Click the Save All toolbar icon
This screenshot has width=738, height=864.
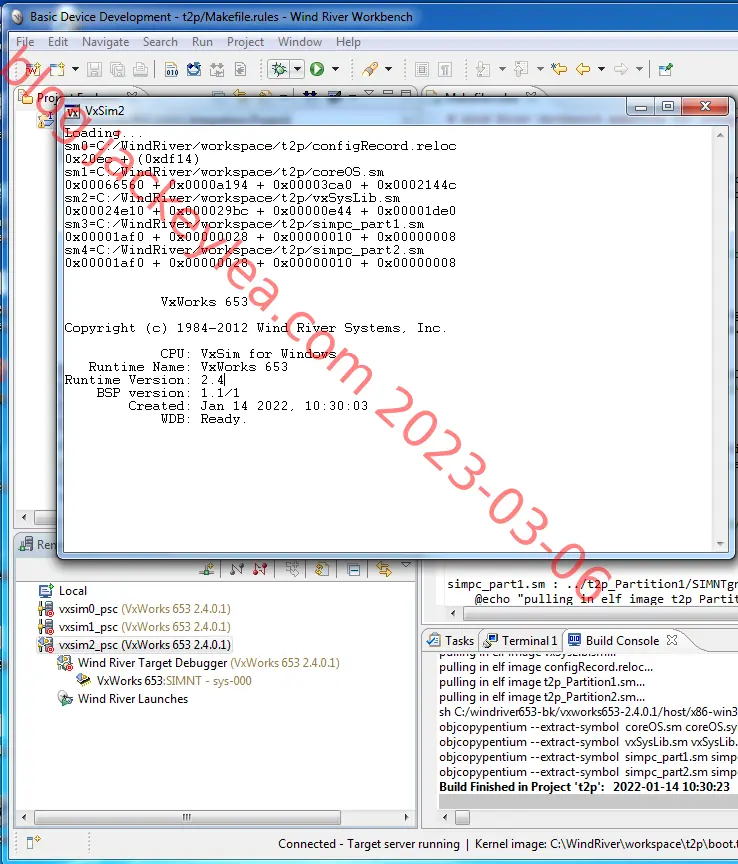pos(117,69)
